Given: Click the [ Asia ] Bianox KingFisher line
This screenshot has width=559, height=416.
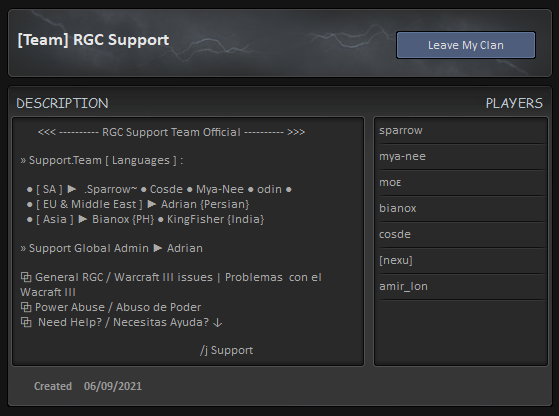Looking at the screenshot, I should click(x=145, y=219).
